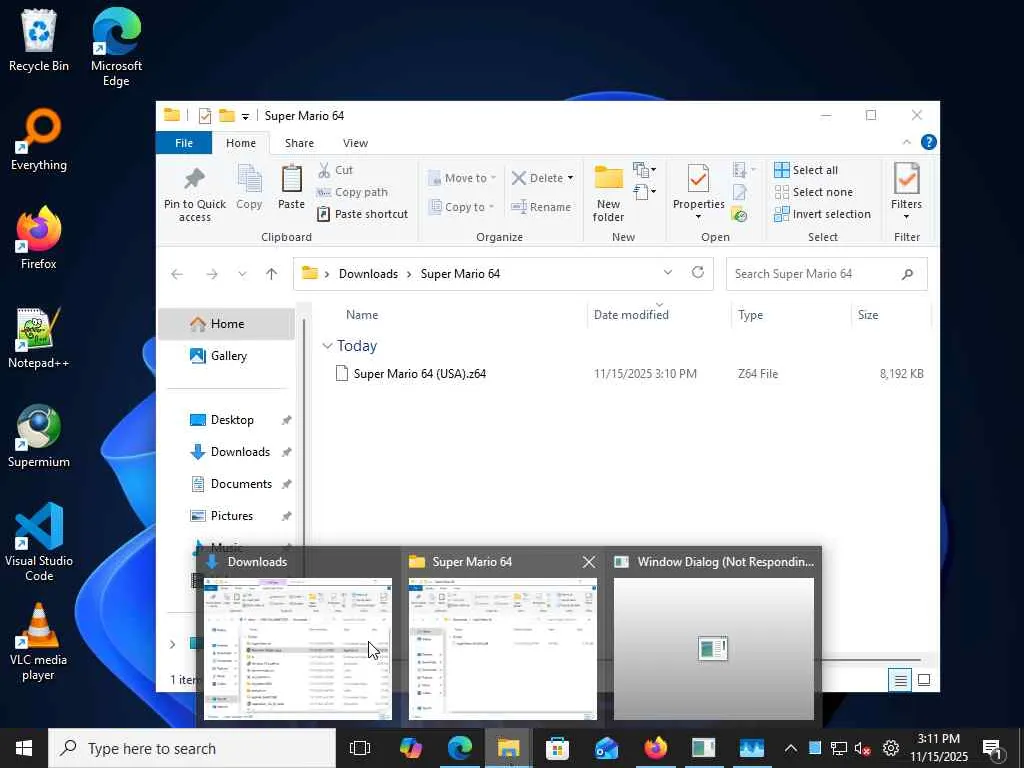
Task: Switch to the Share ribbon tab
Action: pyautogui.click(x=299, y=143)
